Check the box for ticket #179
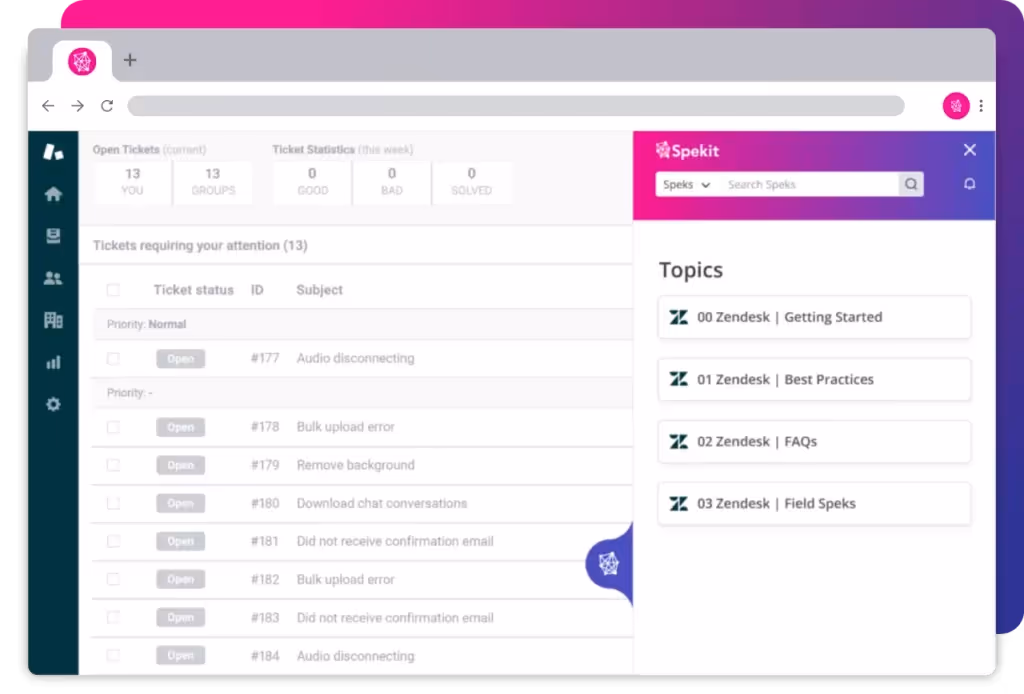Viewport: 1024px width, 694px height. point(113,465)
